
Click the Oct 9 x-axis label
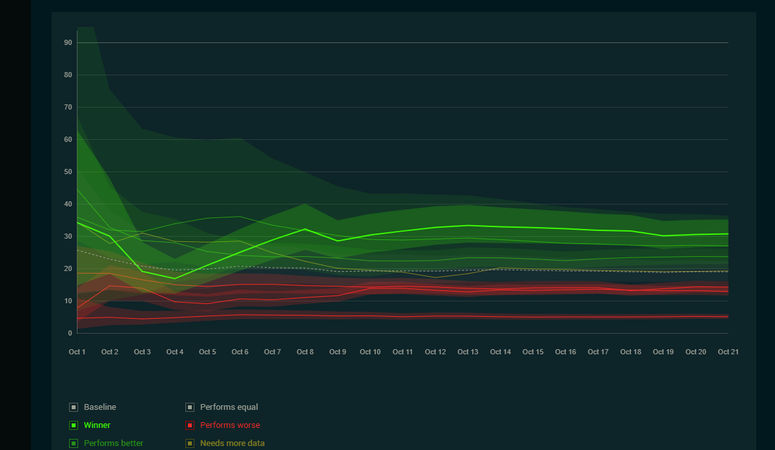338,352
